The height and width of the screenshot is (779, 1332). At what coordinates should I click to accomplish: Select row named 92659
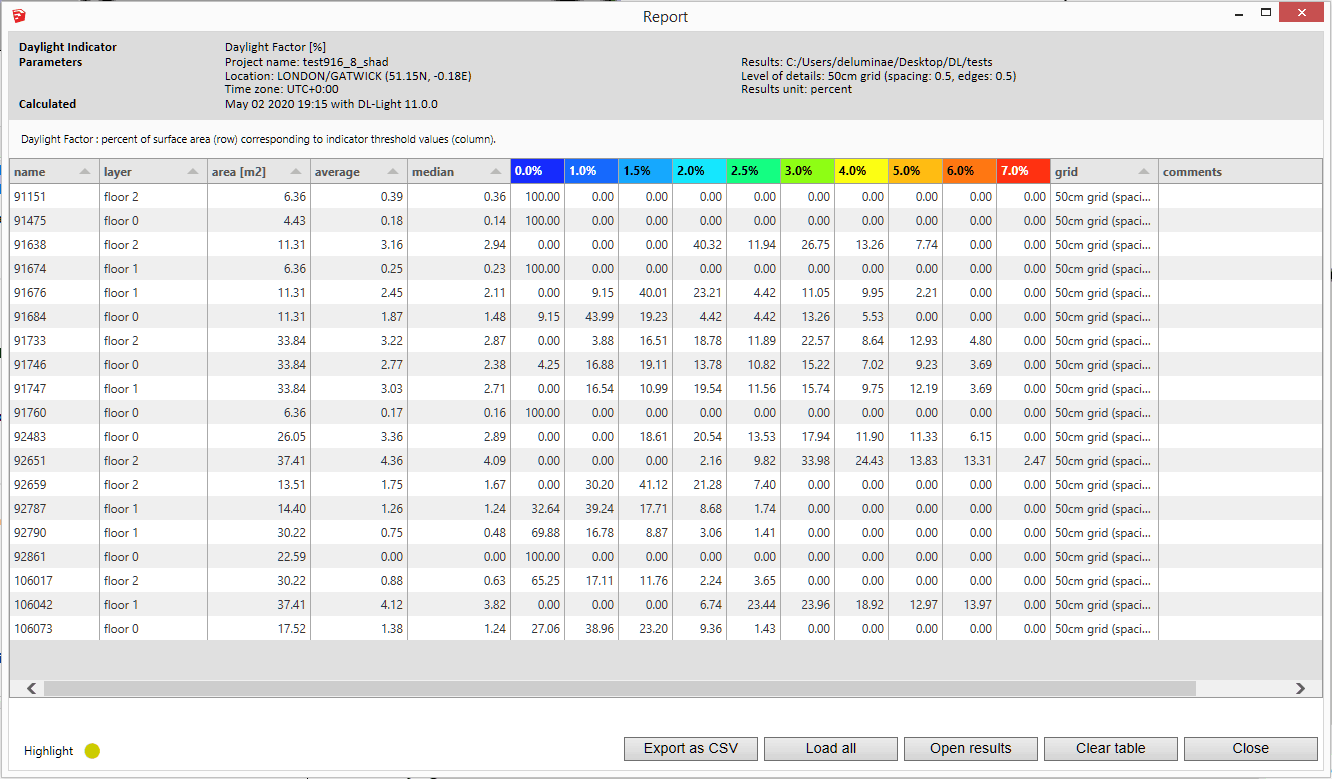(x=666, y=485)
